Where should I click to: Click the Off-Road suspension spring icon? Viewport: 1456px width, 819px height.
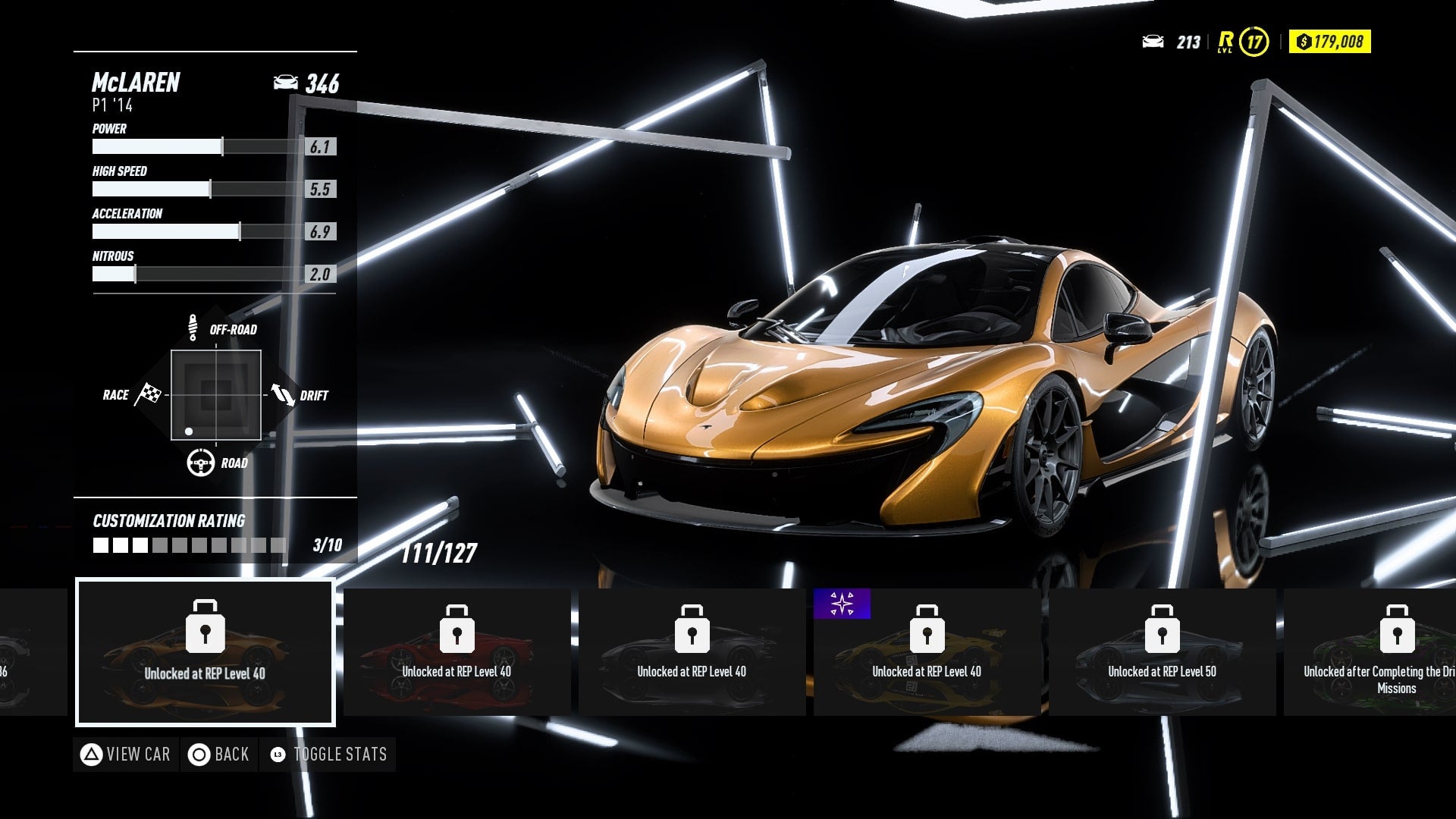[x=193, y=328]
